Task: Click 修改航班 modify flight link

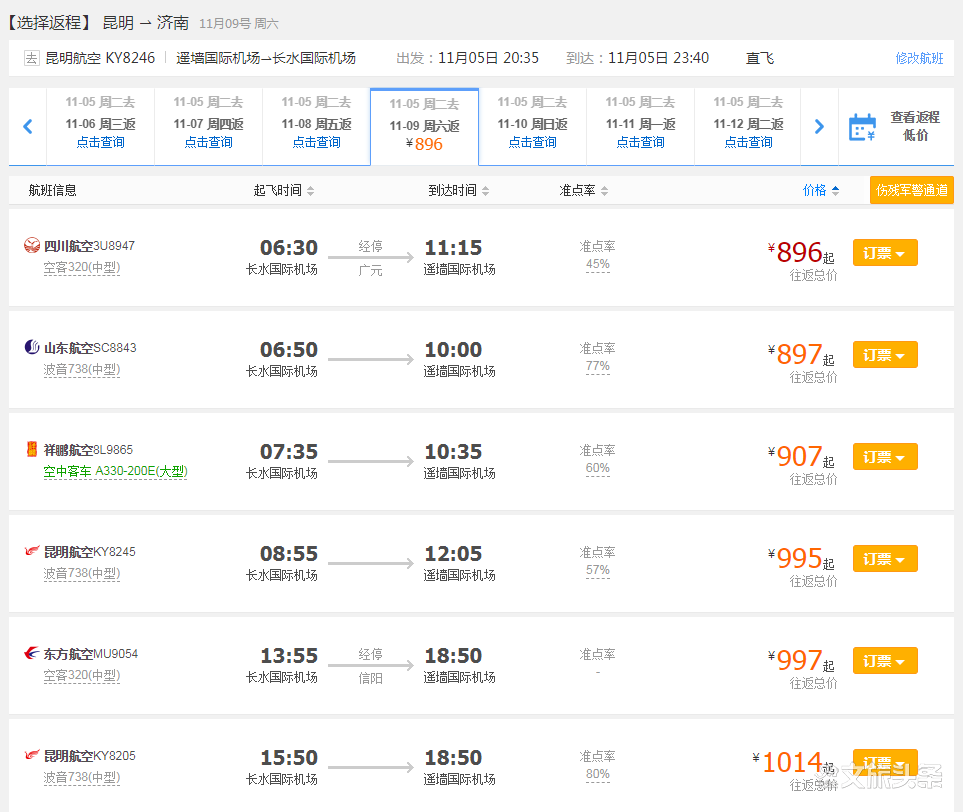Action: tap(919, 58)
